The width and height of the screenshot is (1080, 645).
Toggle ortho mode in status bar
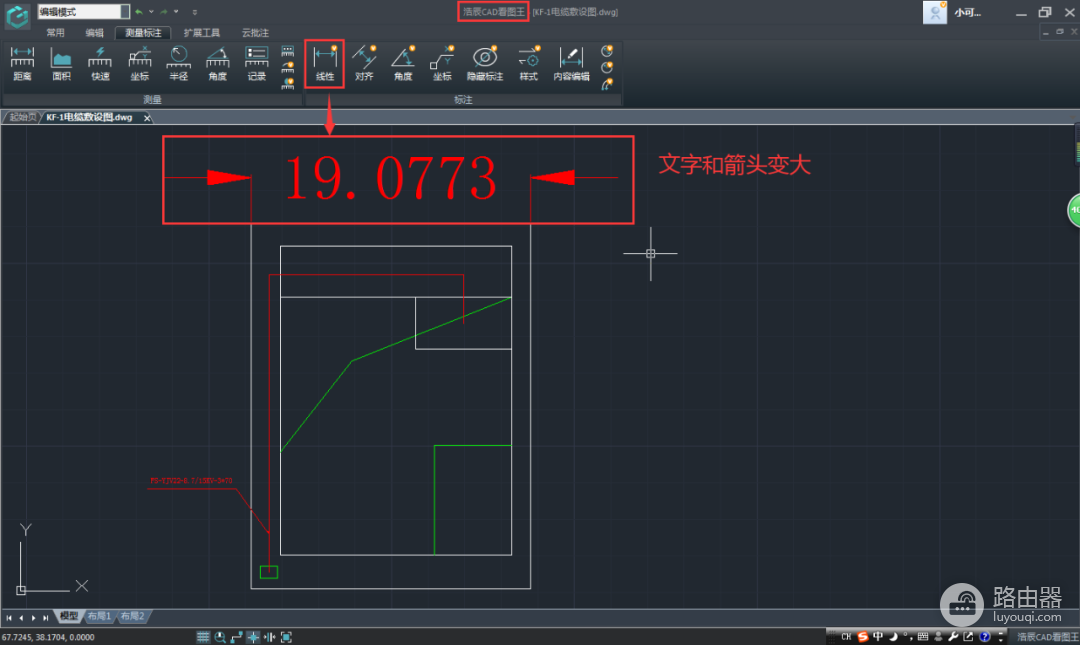pos(236,637)
